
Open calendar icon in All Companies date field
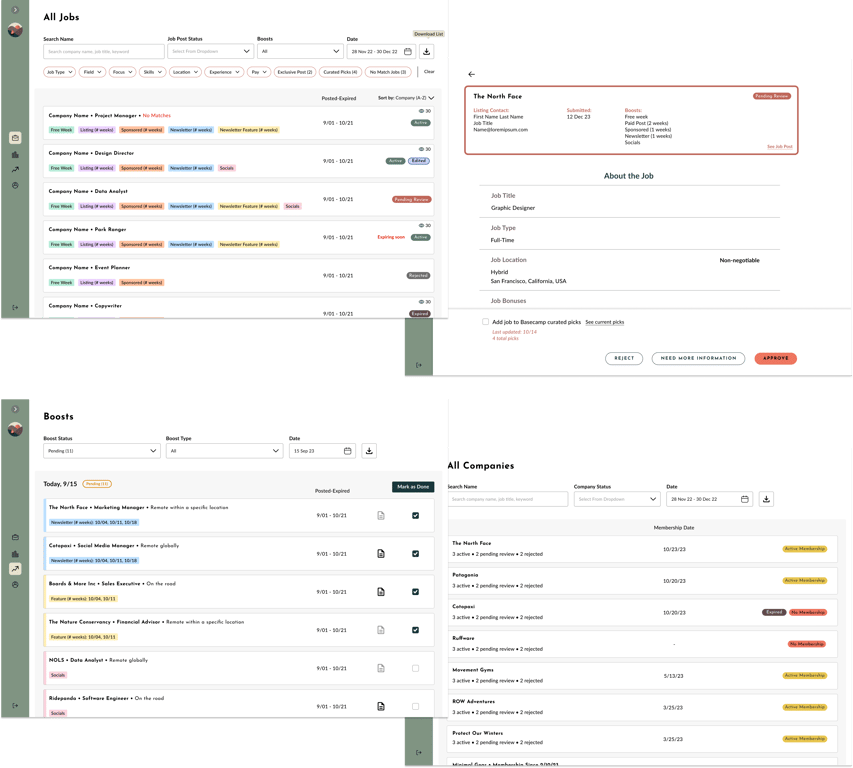(744, 499)
